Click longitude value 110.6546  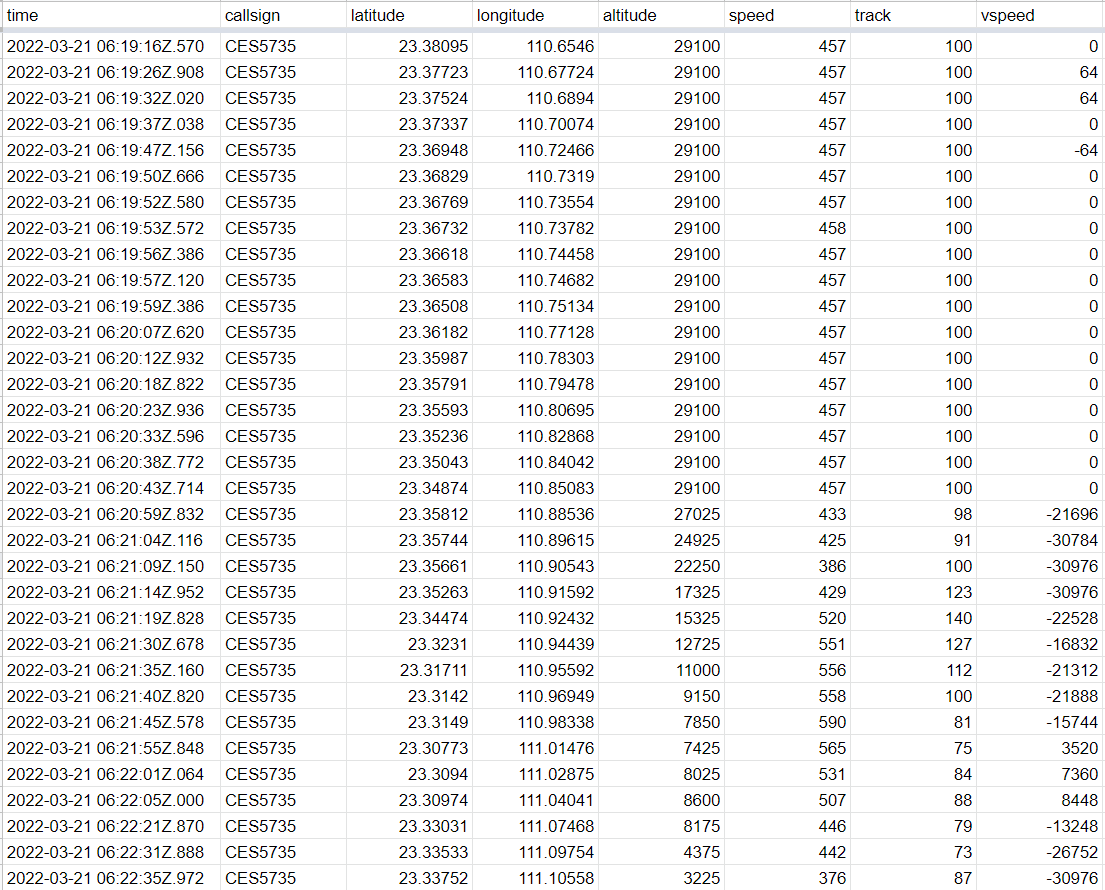[560, 47]
